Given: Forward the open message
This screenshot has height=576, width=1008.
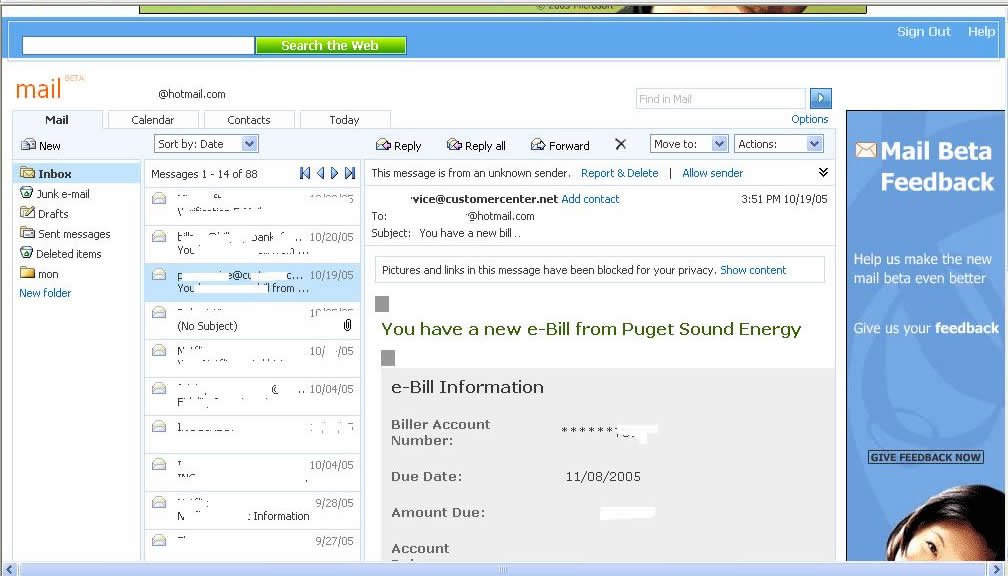Looking at the screenshot, I should click(x=560, y=145).
